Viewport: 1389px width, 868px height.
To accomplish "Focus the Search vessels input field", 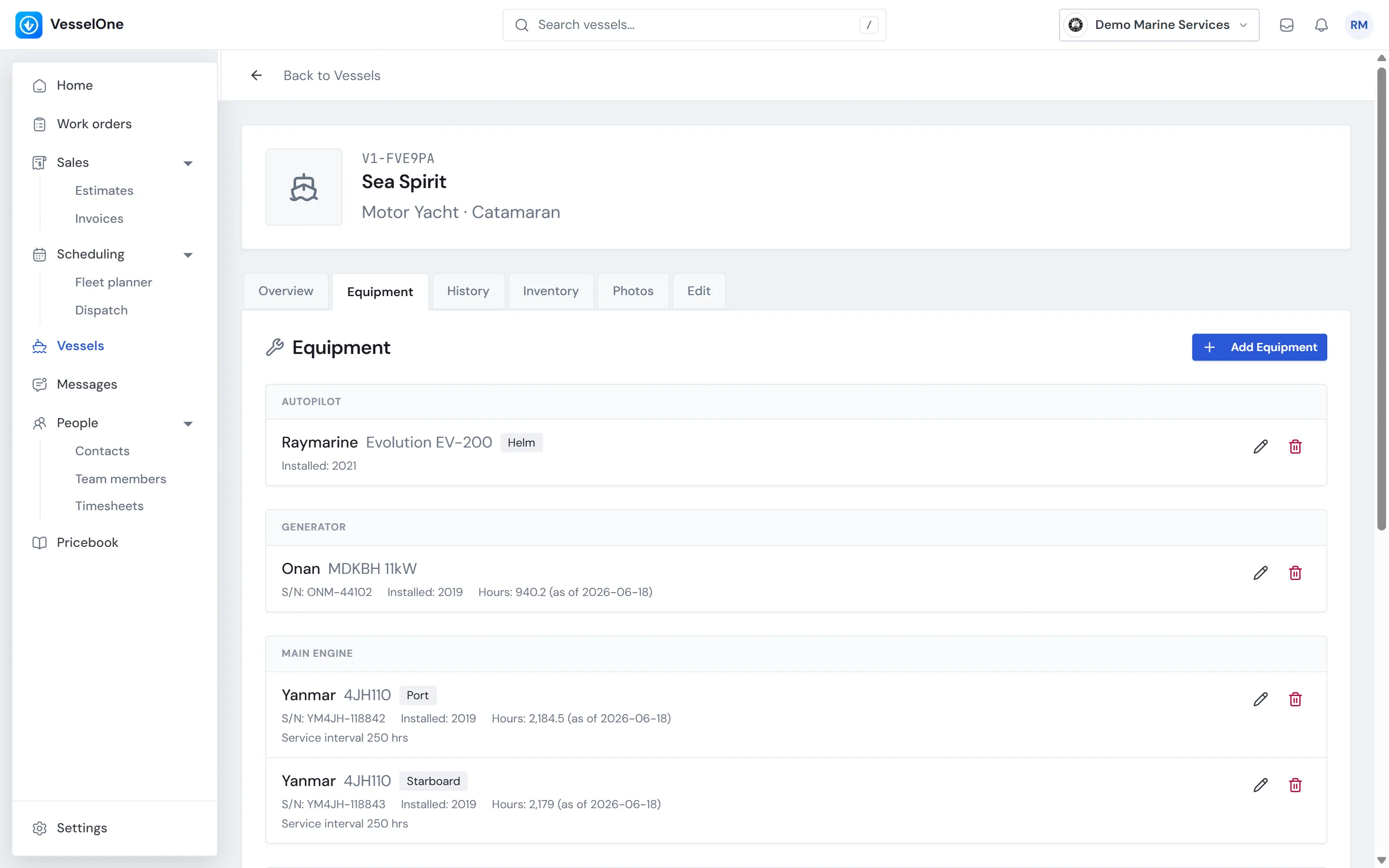I will coord(694,25).
